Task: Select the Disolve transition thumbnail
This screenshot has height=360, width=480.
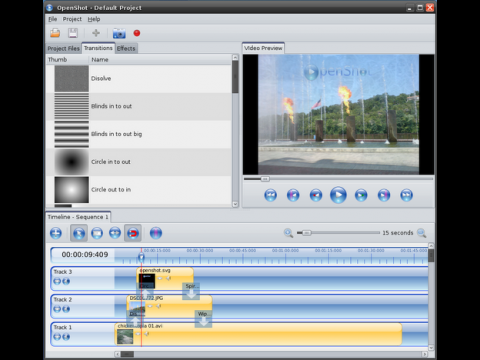Action: [x=72, y=78]
